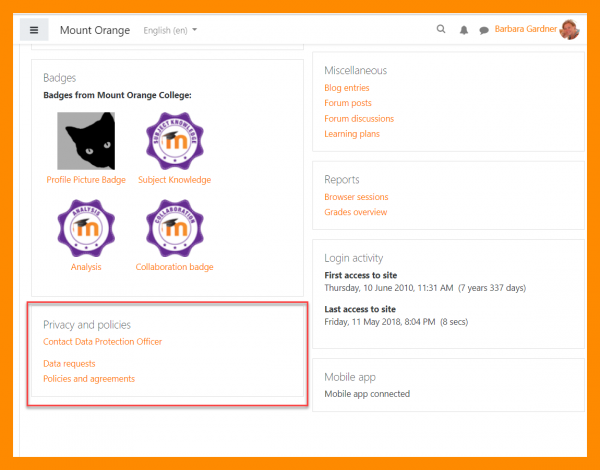The height and width of the screenshot is (470, 600).
Task: Open Learning plans
Action: [x=352, y=134]
